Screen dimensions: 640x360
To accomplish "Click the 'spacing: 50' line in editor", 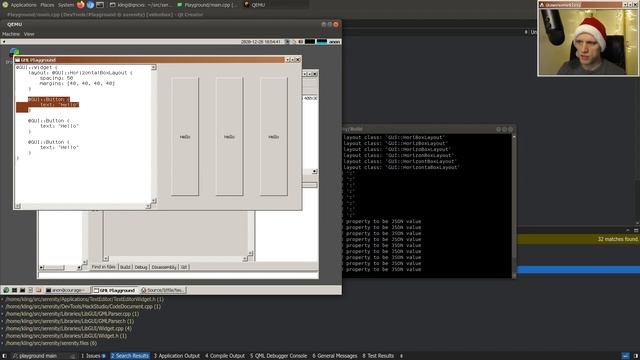I will click(56, 78).
